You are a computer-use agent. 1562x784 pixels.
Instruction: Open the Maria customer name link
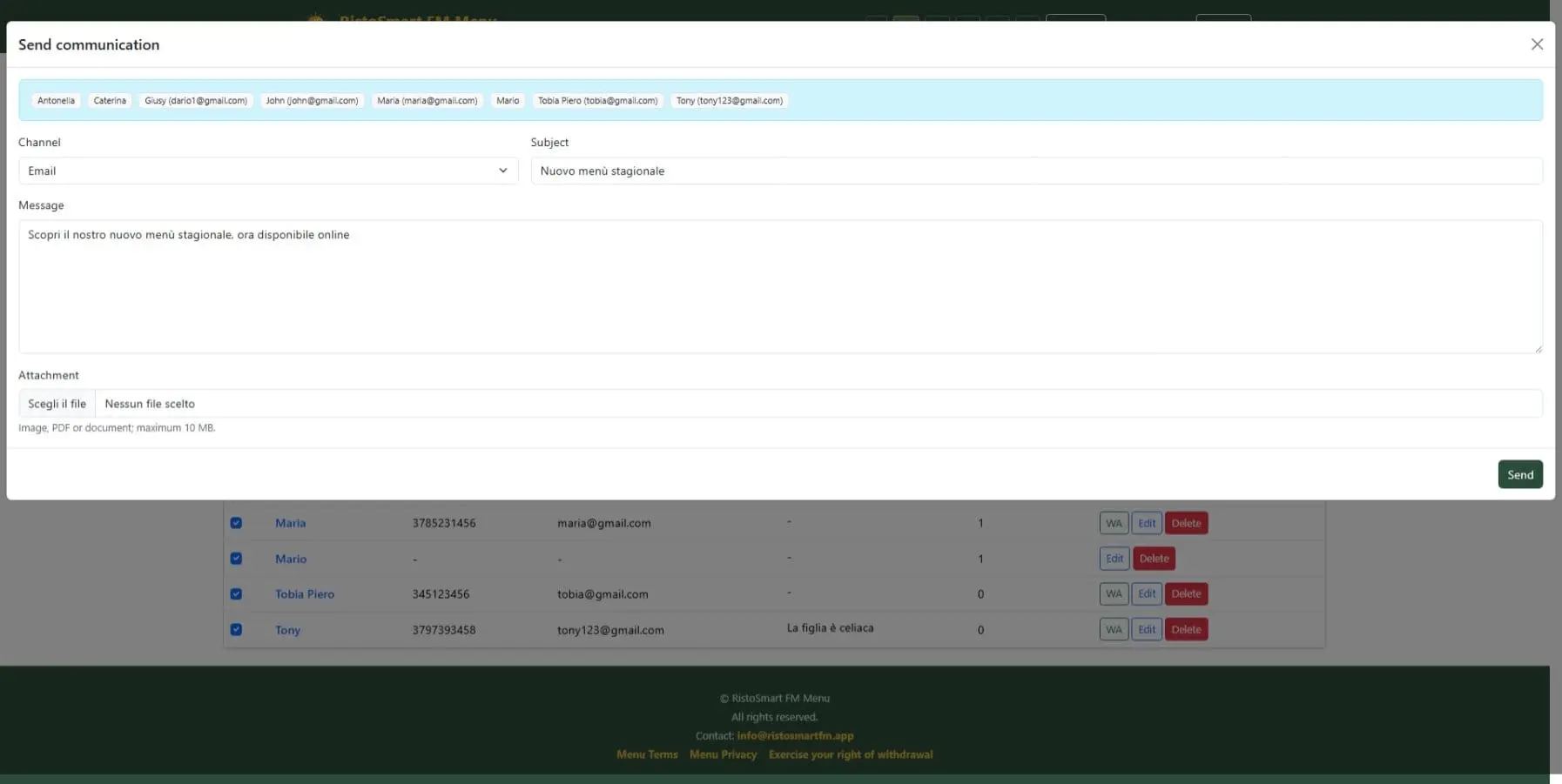pyautogui.click(x=290, y=523)
